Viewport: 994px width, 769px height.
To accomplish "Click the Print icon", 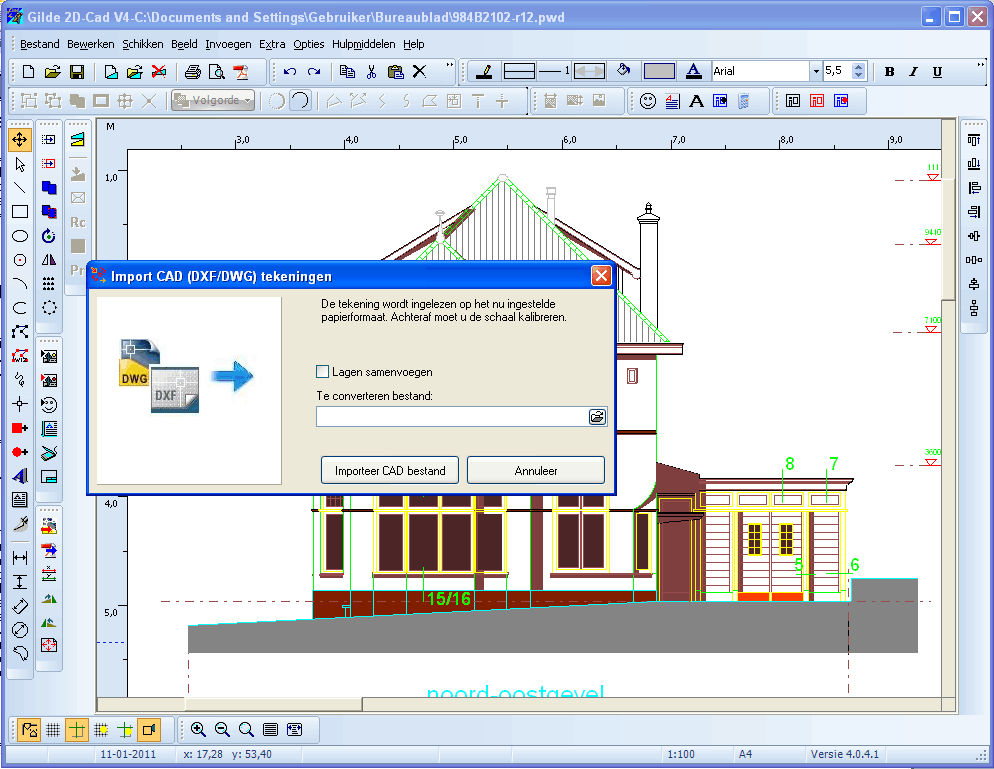I will pos(193,72).
